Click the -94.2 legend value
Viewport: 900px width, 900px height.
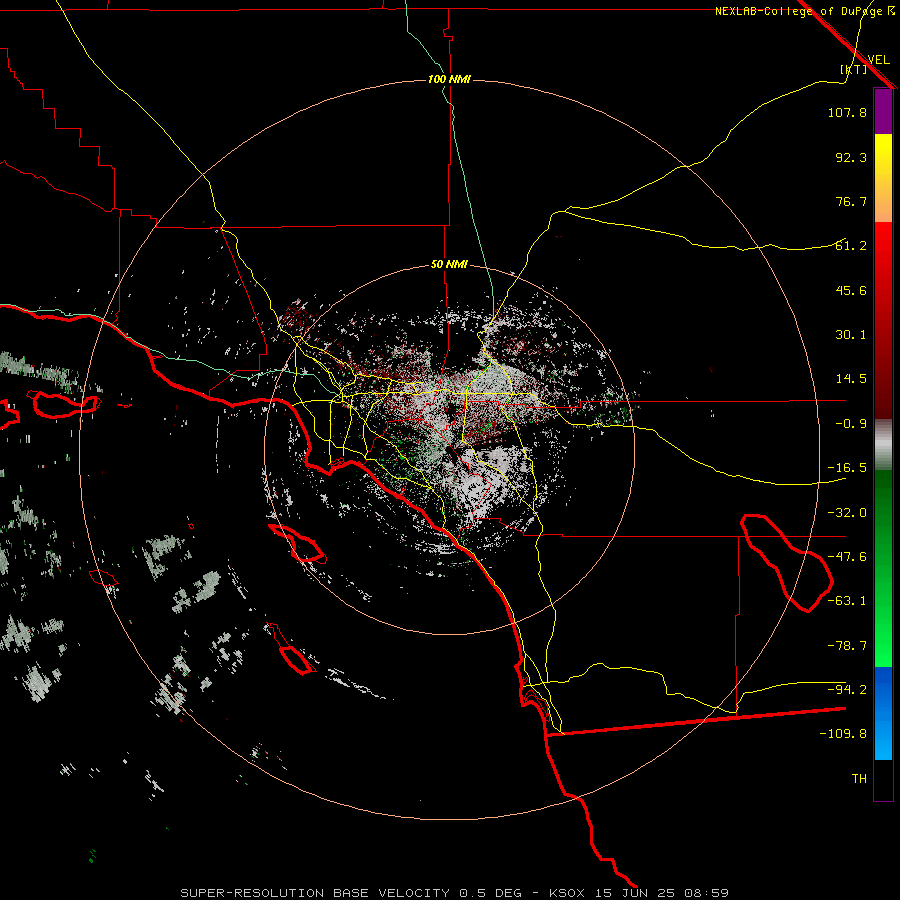point(847,690)
